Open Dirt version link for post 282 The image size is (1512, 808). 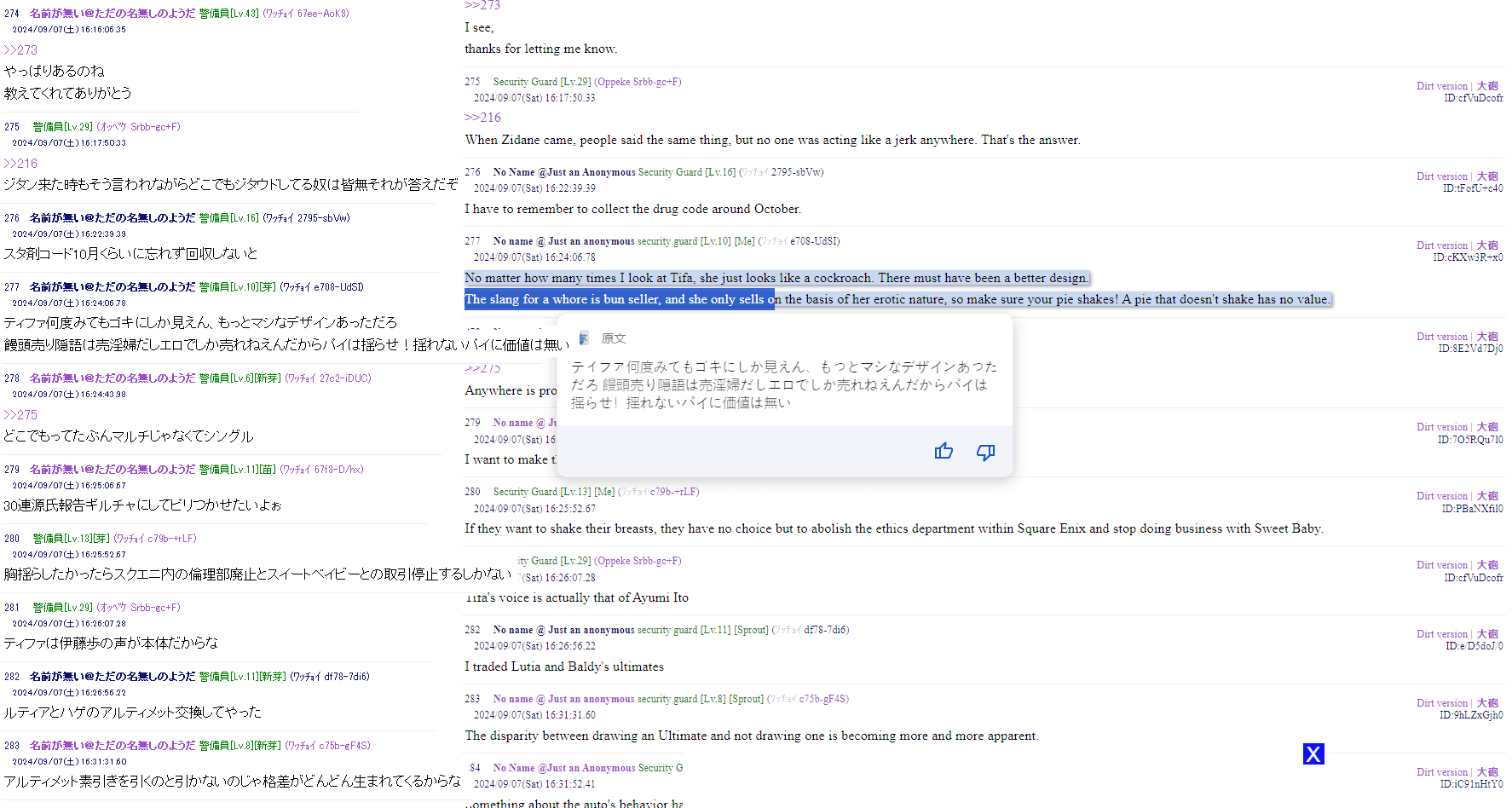pos(1442,634)
